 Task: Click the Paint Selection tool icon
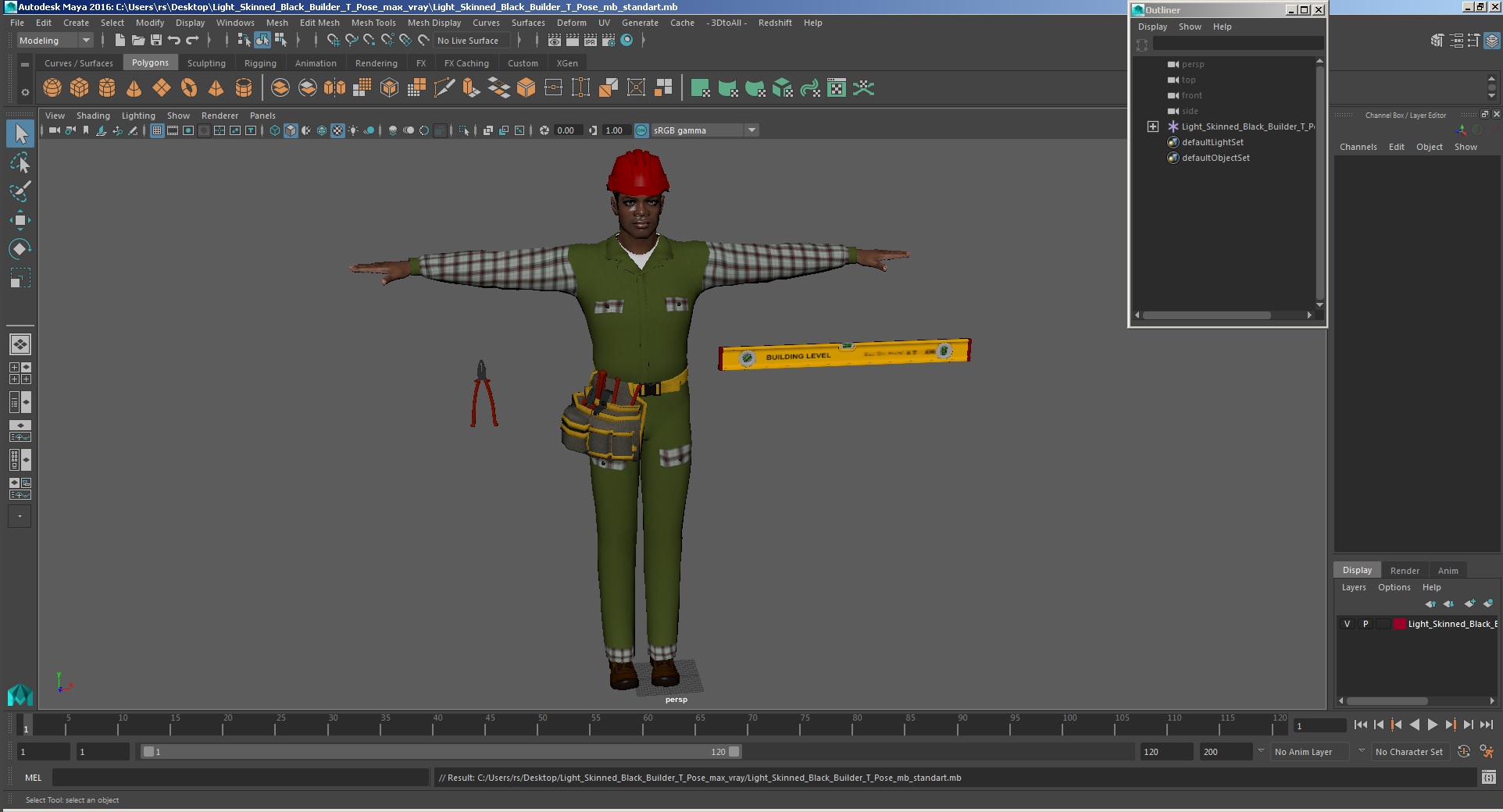click(x=20, y=191)
